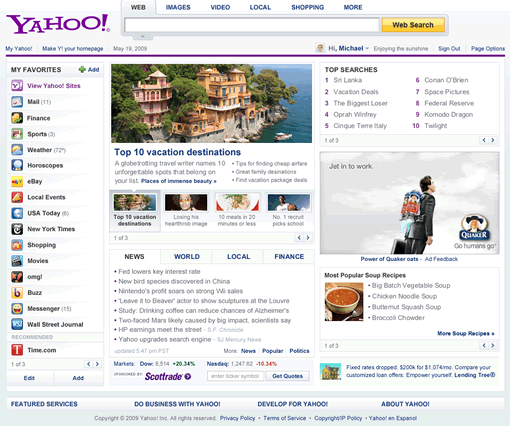Viewport: 510px width, 426px height.
Task: Click in the main web search field
Action: 252,25
